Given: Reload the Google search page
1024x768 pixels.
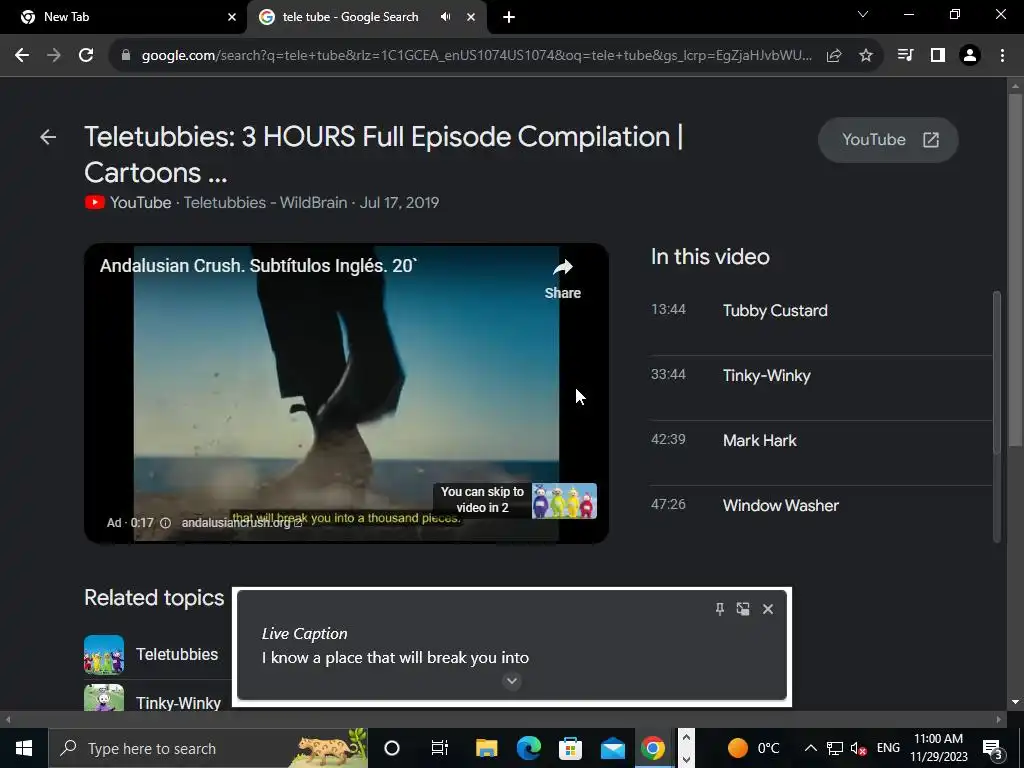Looking at the screenshot, I should [86, 56].
